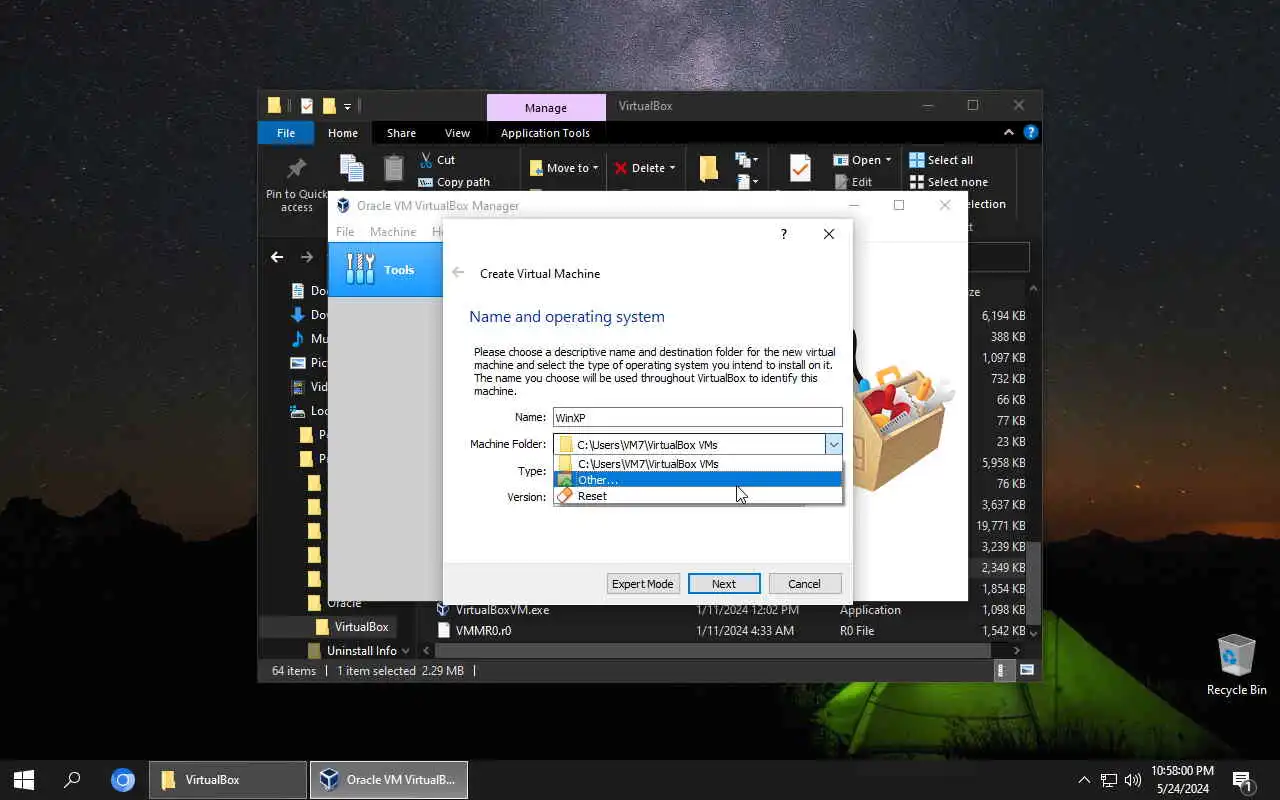
Task: Open the File tab in File Explorer
Action: [286, 133]
